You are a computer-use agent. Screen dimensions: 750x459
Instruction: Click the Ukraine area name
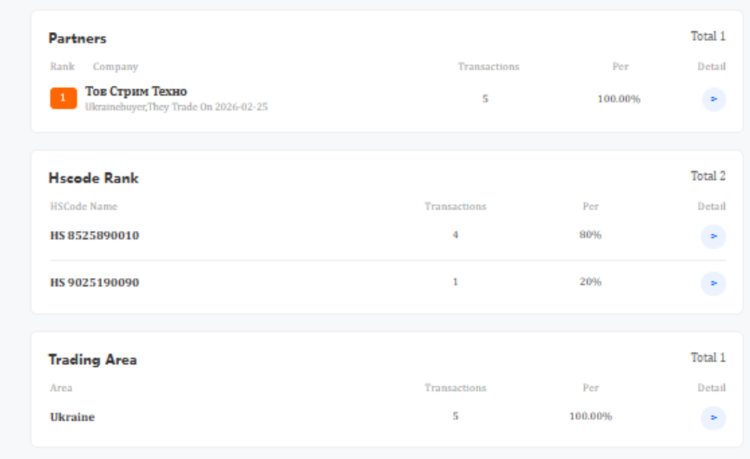(72, 417)
